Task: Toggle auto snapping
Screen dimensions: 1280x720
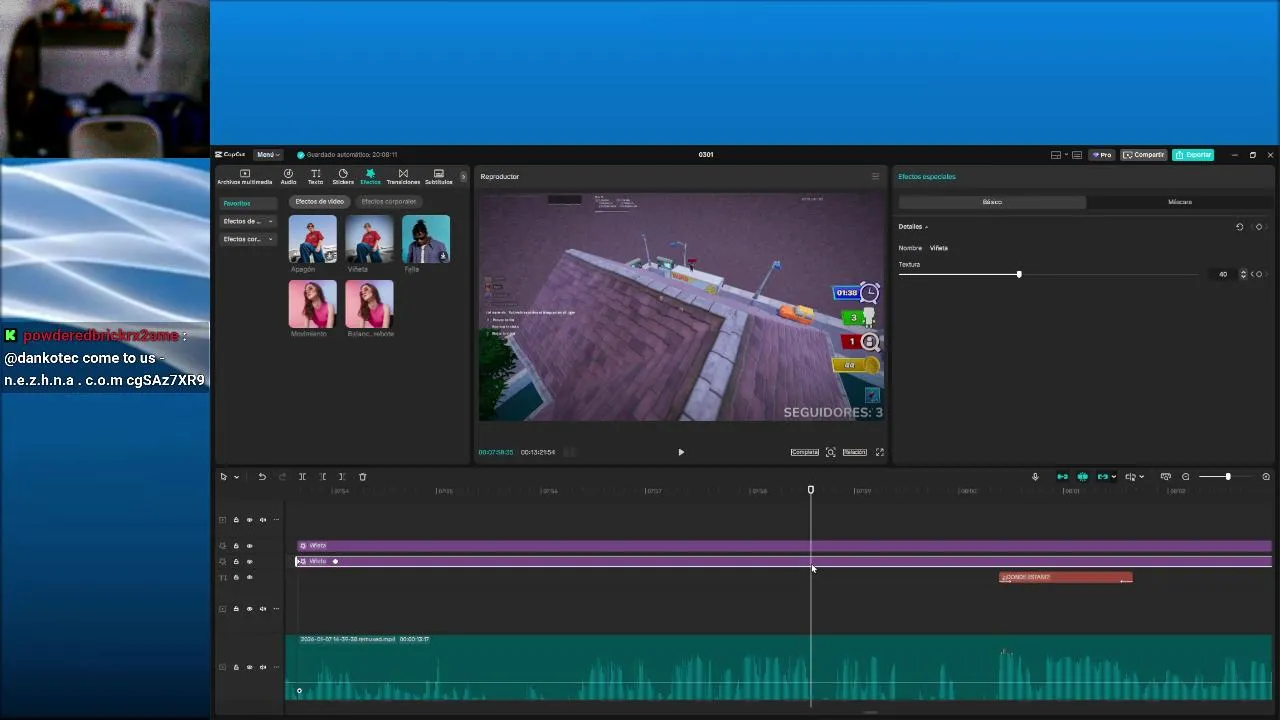Action: [1082, 477]
